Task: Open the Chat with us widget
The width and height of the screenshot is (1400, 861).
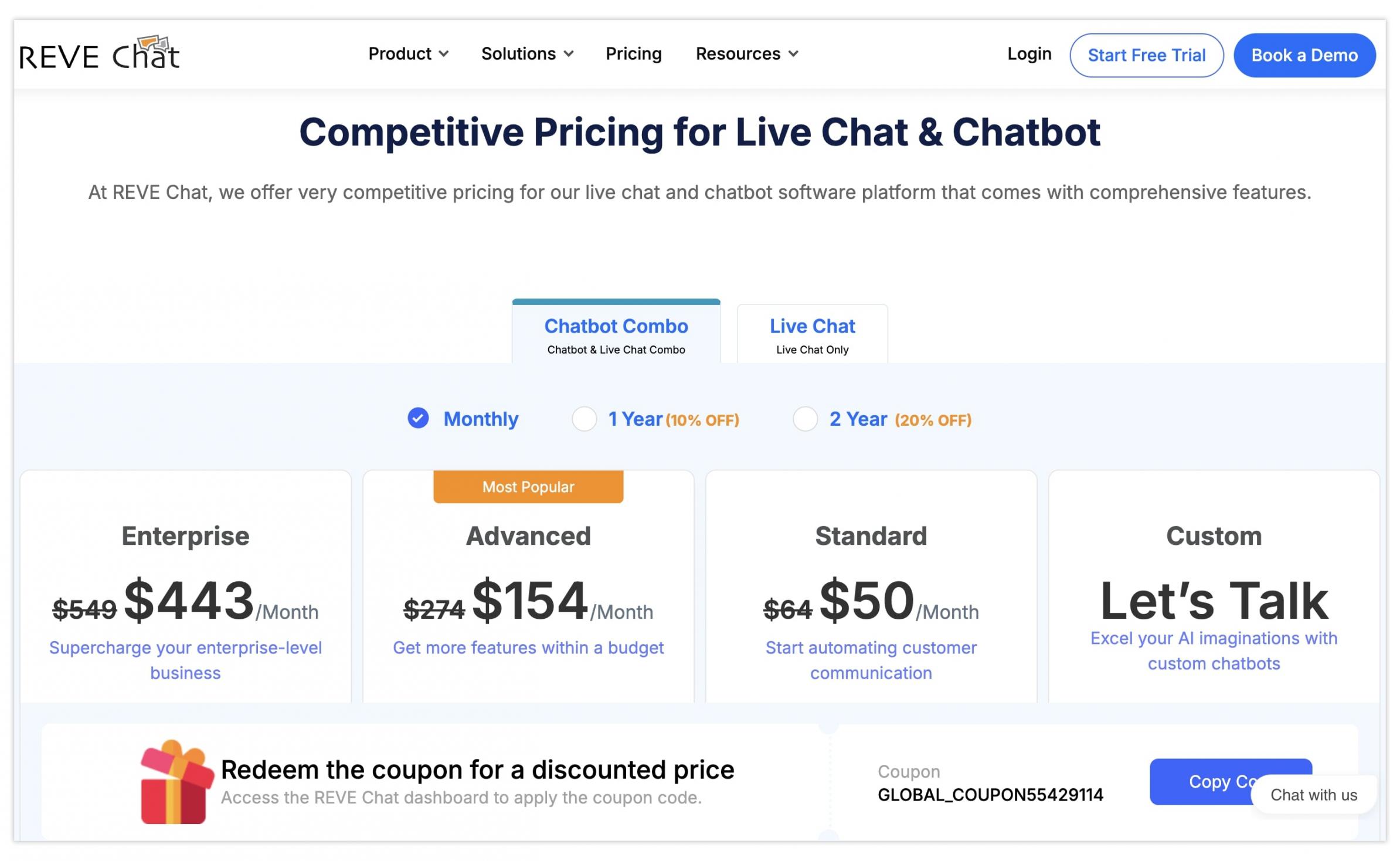Action: [x=1313, y=795]
